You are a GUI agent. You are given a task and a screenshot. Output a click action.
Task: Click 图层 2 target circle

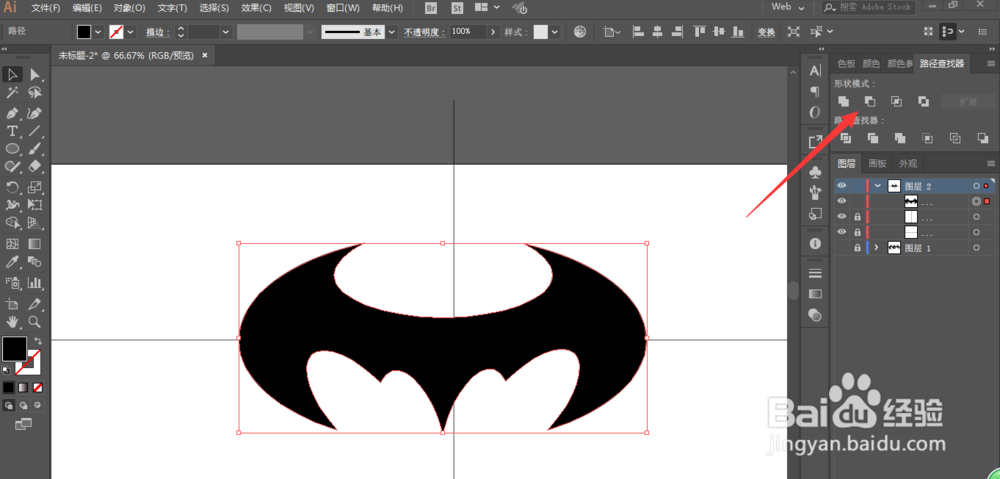click(x=976, y=186)
